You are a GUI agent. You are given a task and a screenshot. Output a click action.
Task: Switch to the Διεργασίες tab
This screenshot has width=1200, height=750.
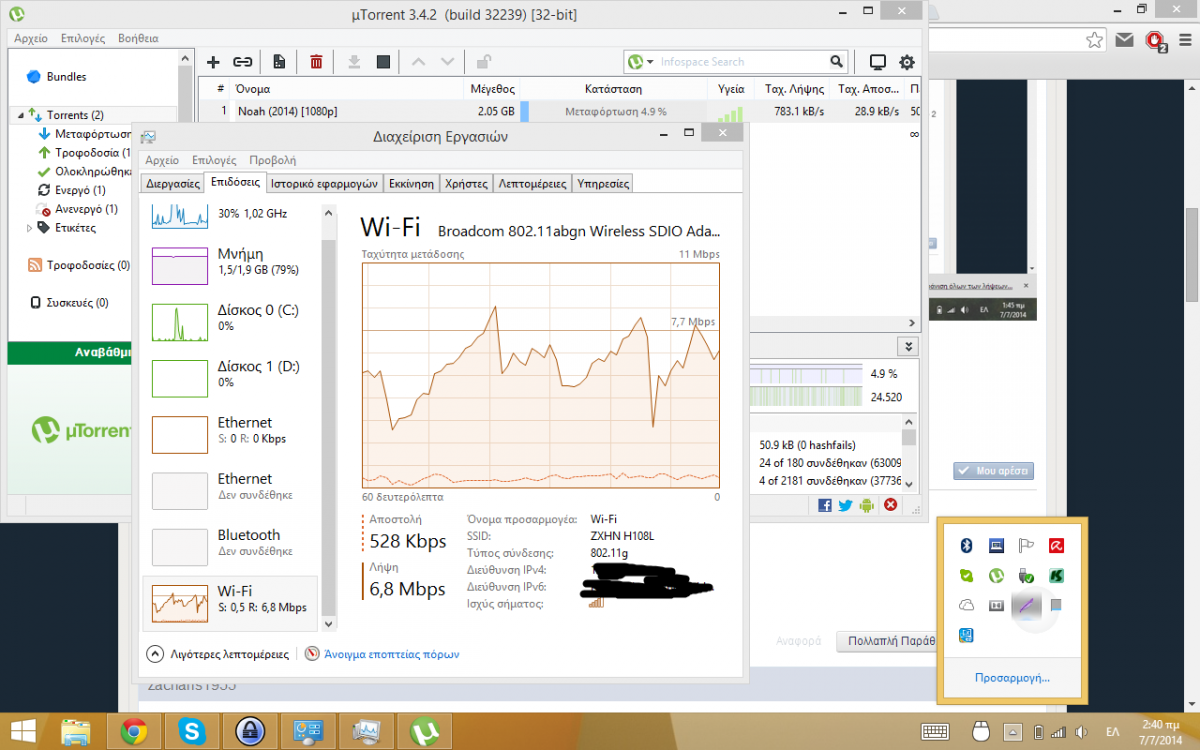(173, 184)
